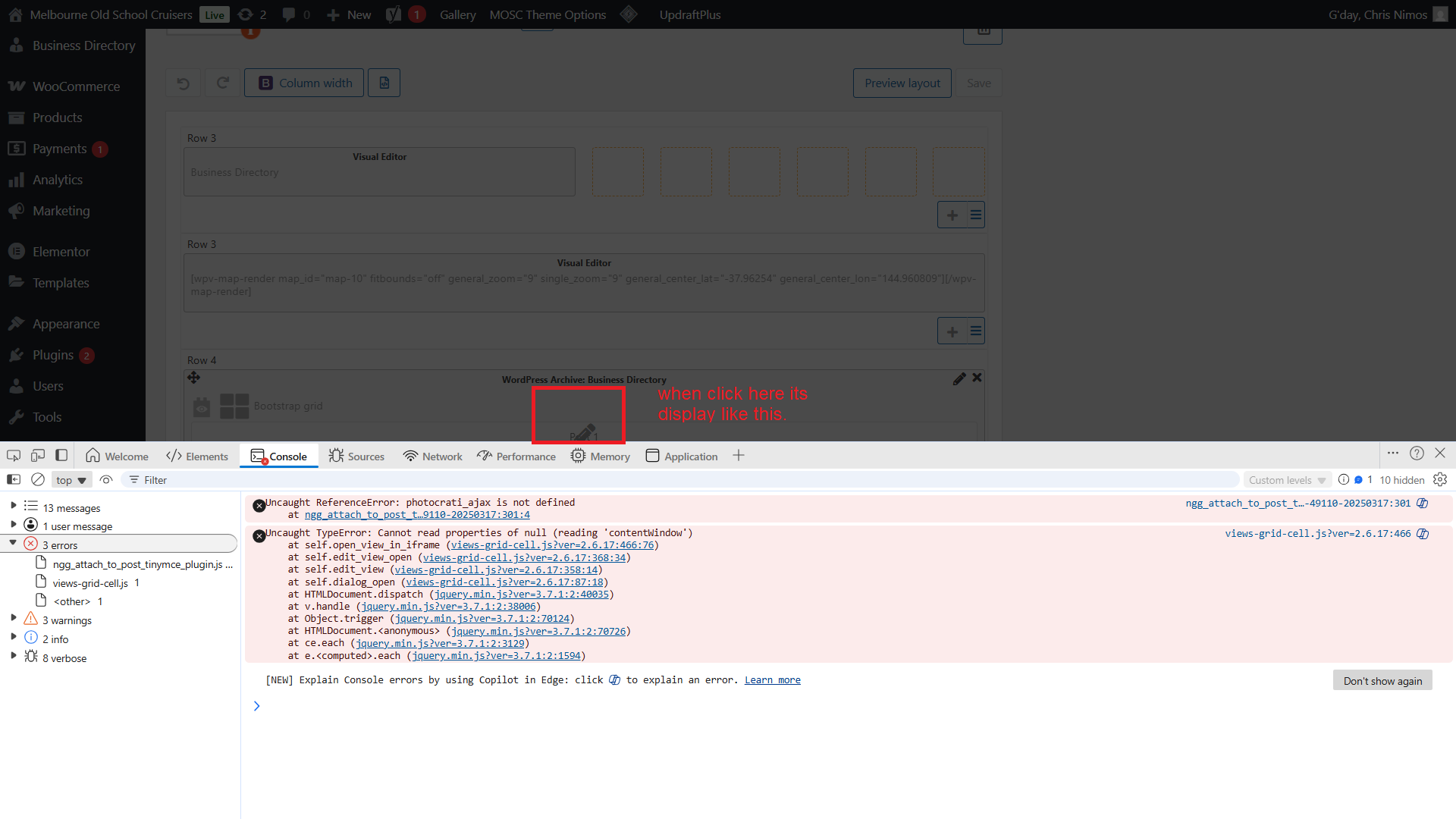1456x819 pixels.
Task: Switch to the Application tab
Action: 682,456
